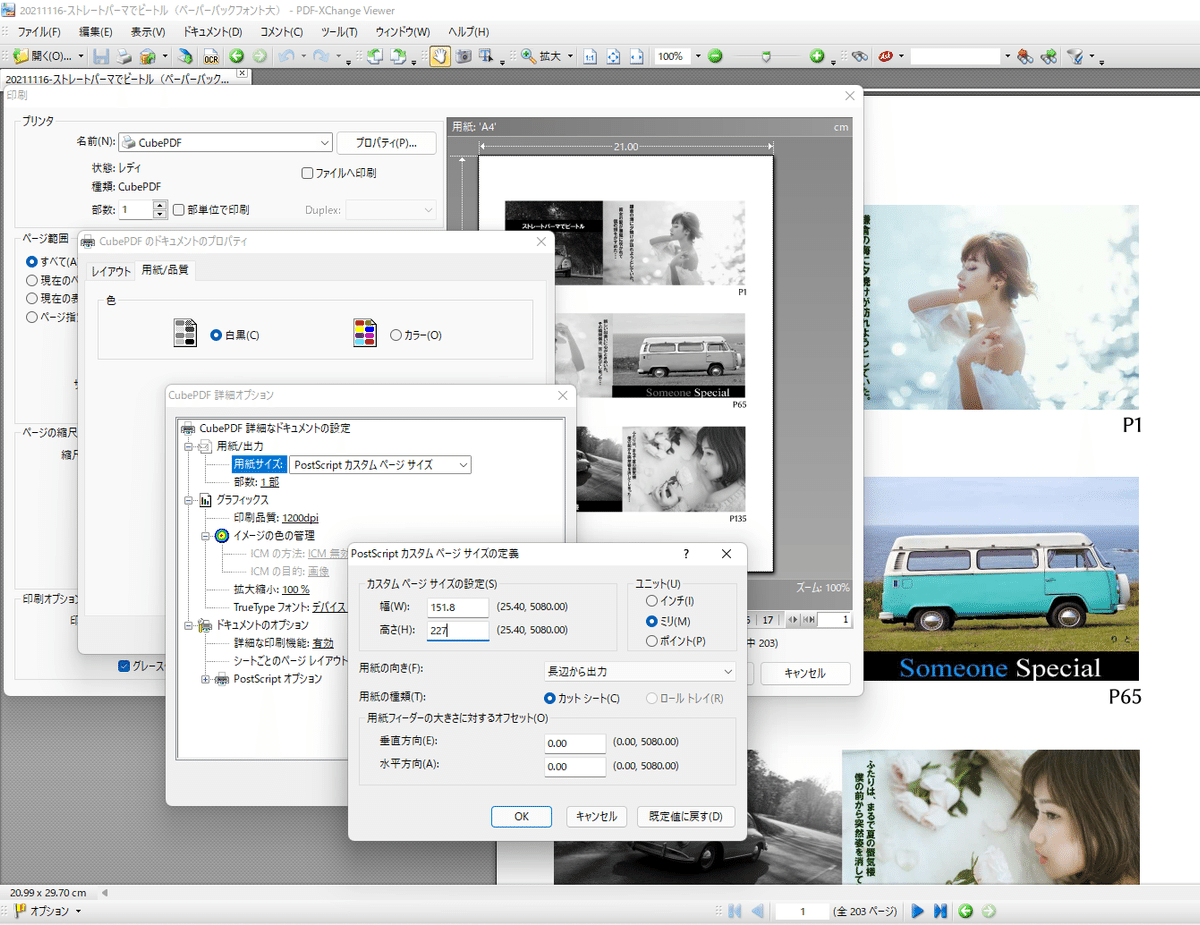Open 用紙サイズ PostScript custom page dropdown
Screen dimensions: 1200x925
tap(379, 465)
